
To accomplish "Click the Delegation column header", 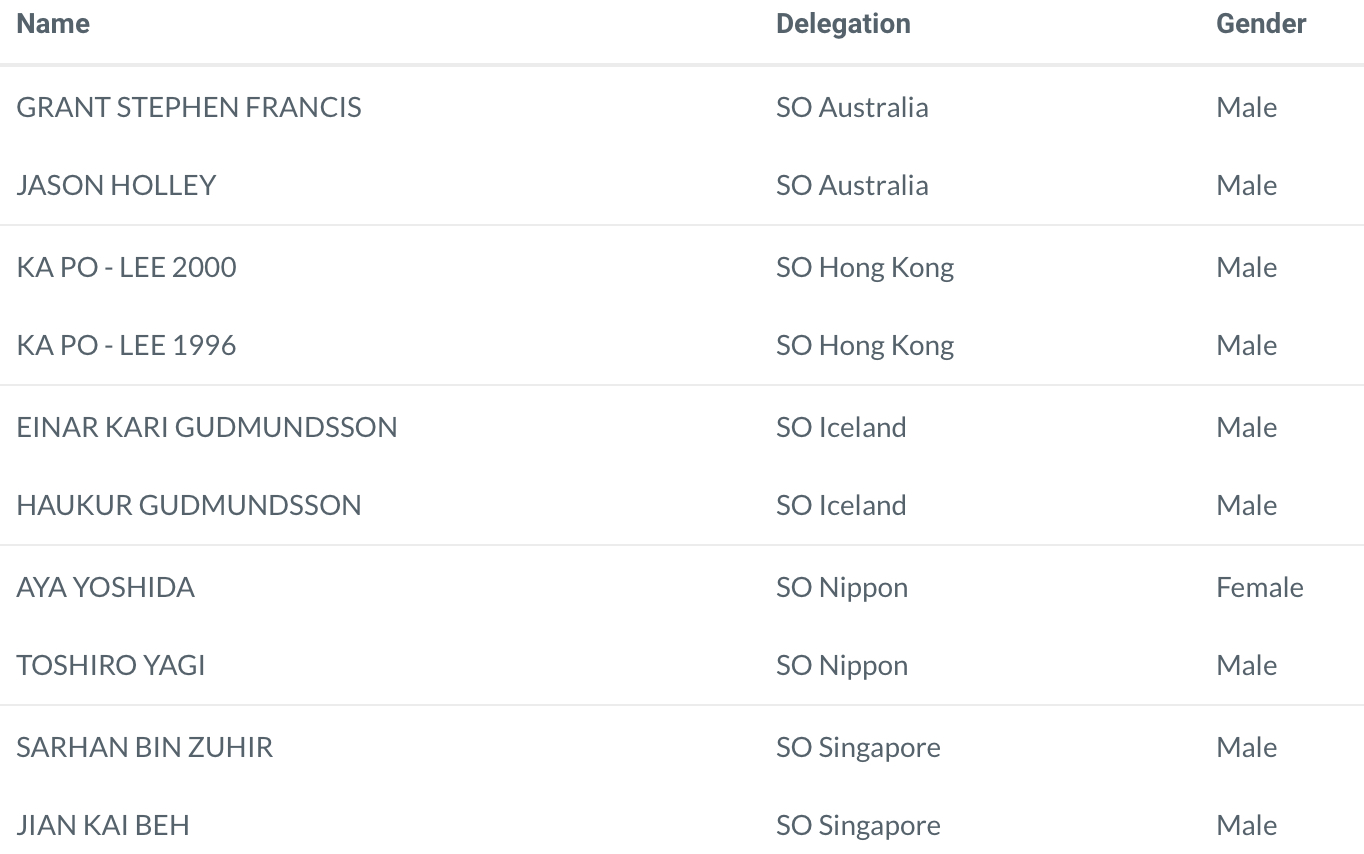I will (x=843, y=23).
